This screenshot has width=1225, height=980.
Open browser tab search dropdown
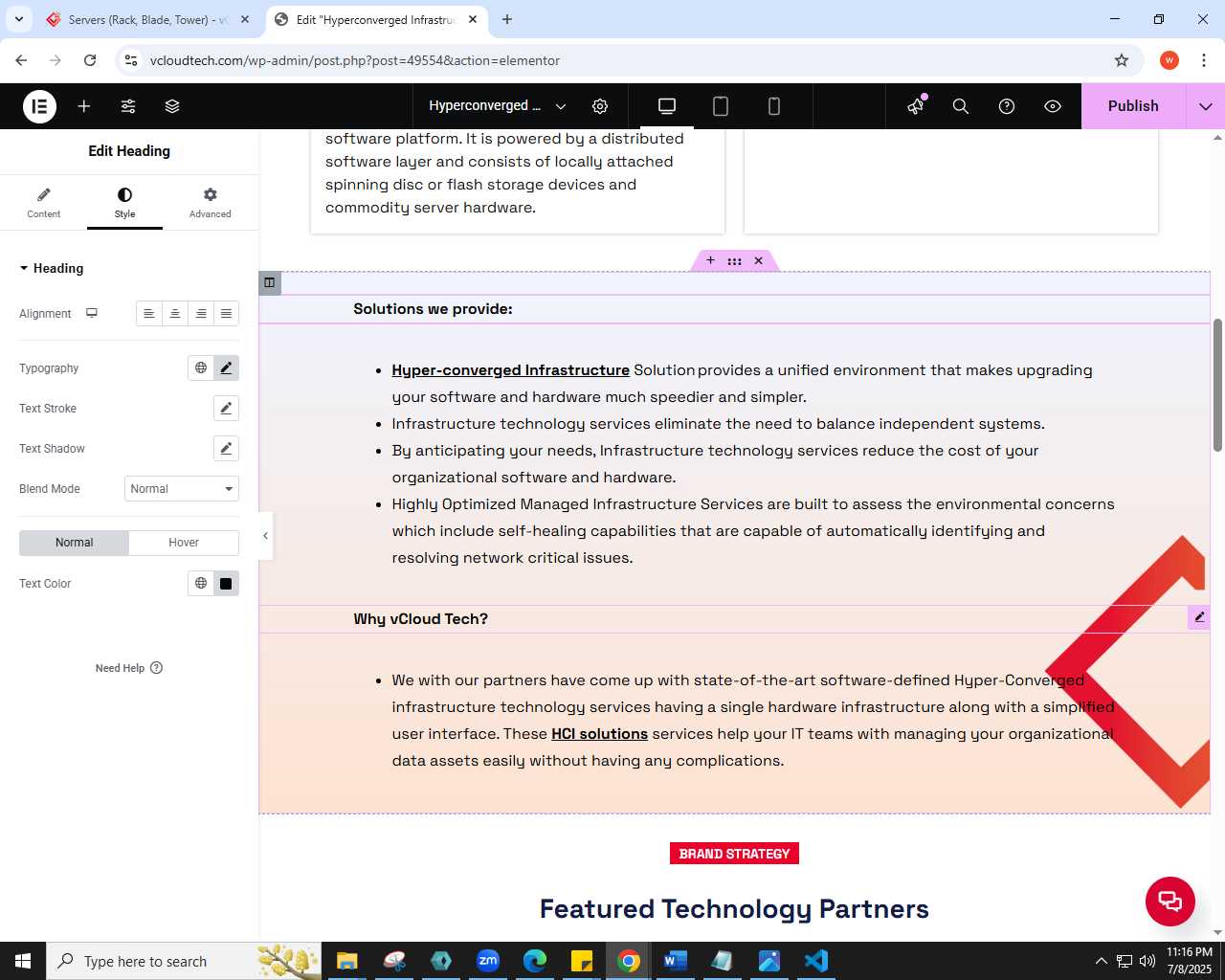click(x=19, y=19)
